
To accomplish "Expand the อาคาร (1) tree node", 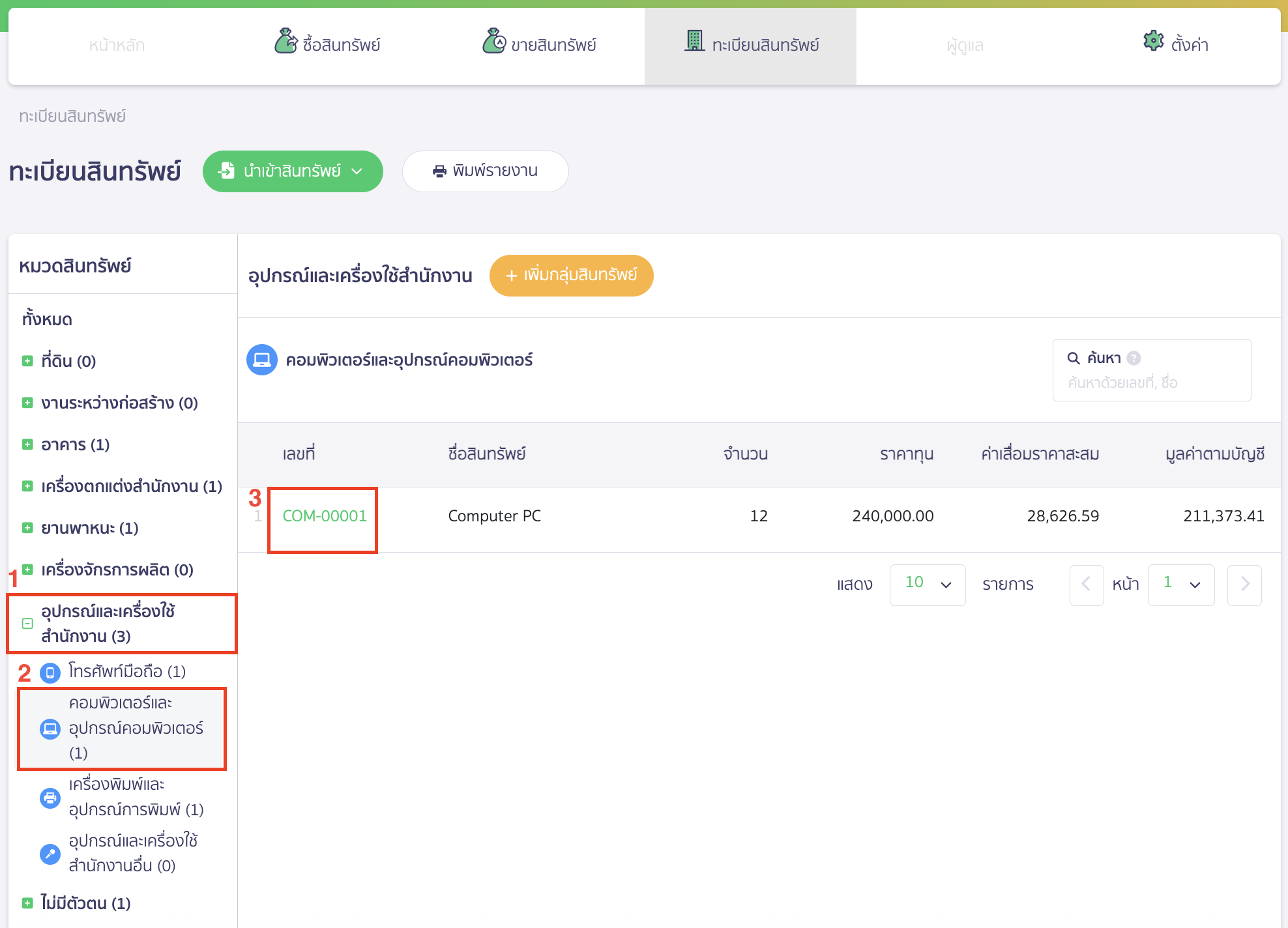I will click(x=27, y=444).
